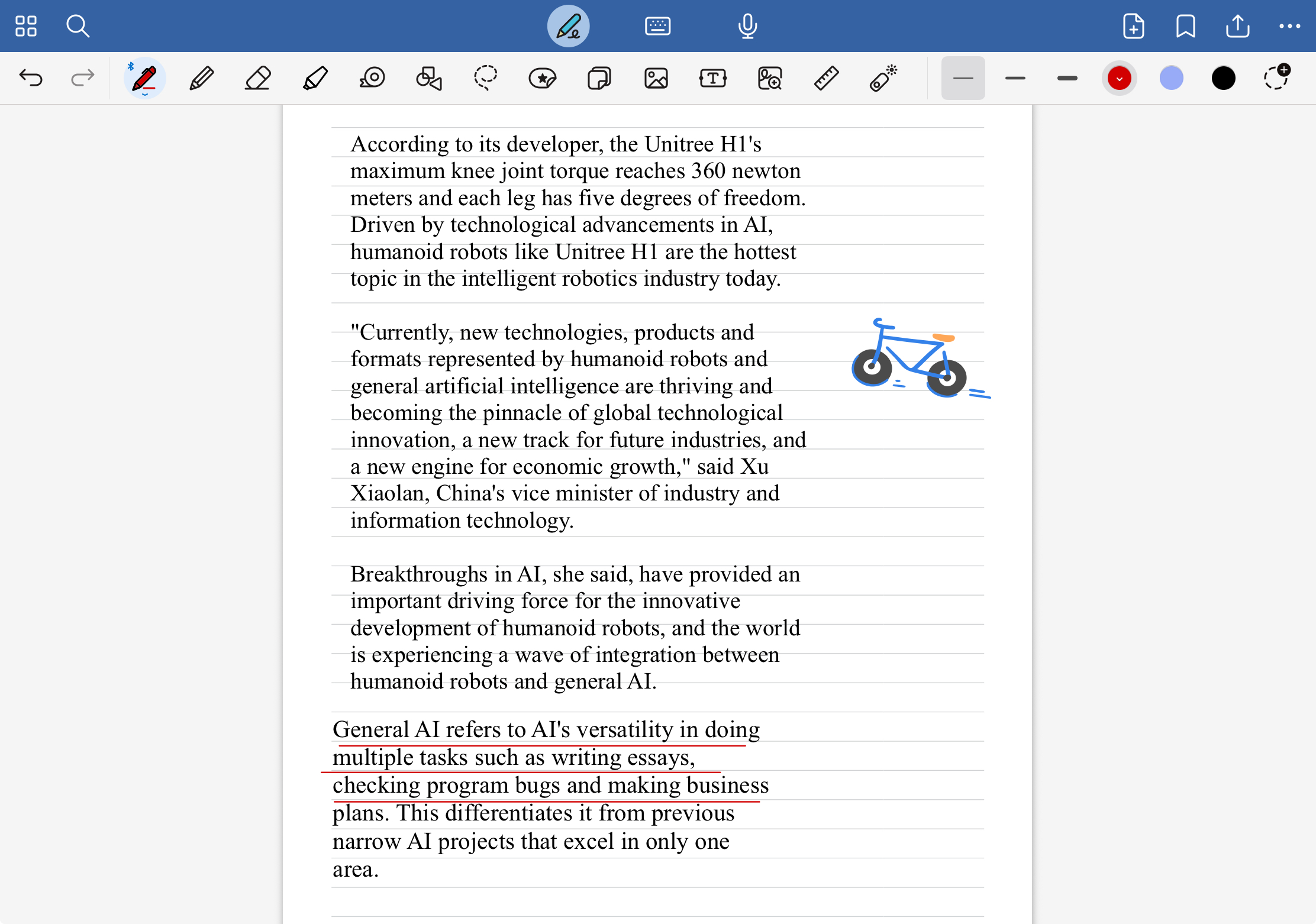
Task: Expand the red color swatch options
Action: click(1119, 78)
